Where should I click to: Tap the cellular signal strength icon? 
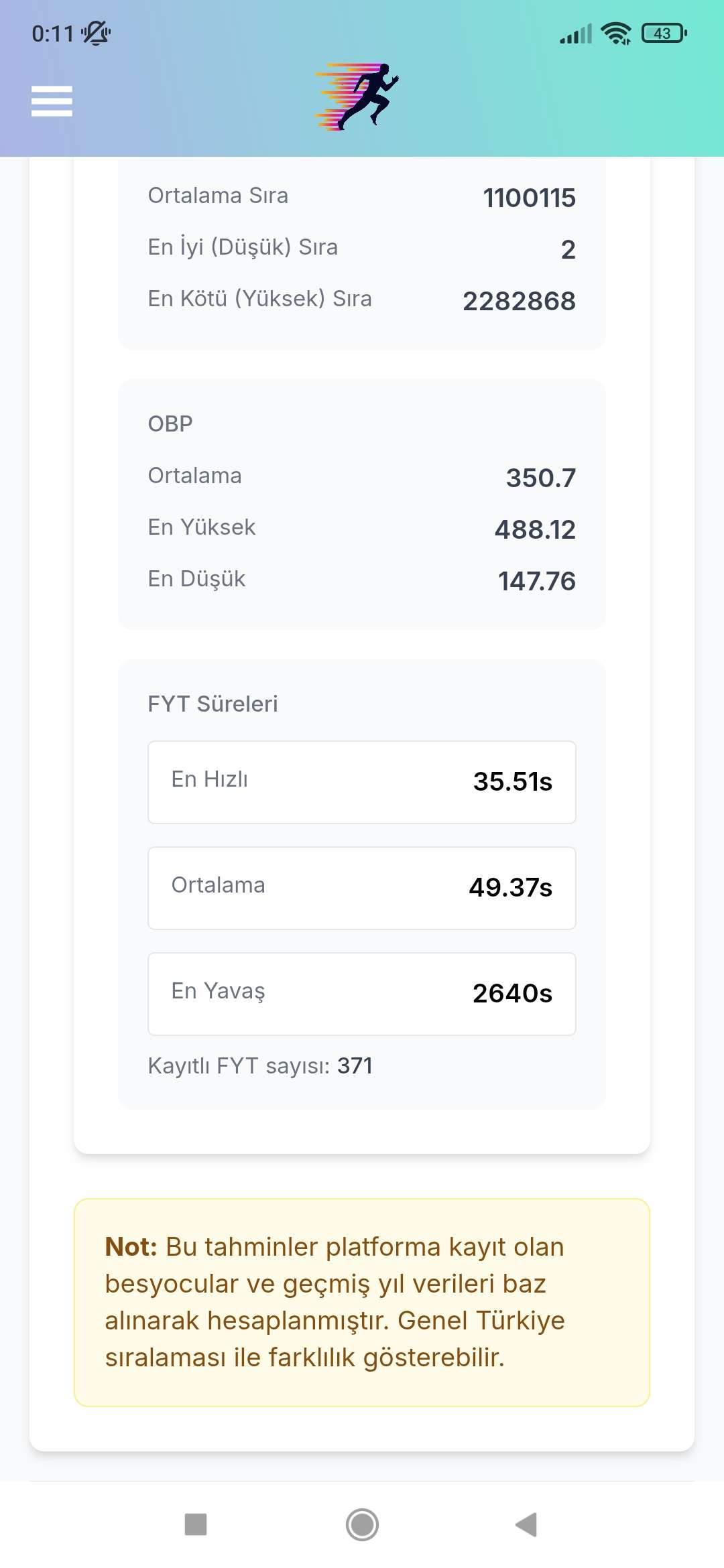(x=576, y=34)
